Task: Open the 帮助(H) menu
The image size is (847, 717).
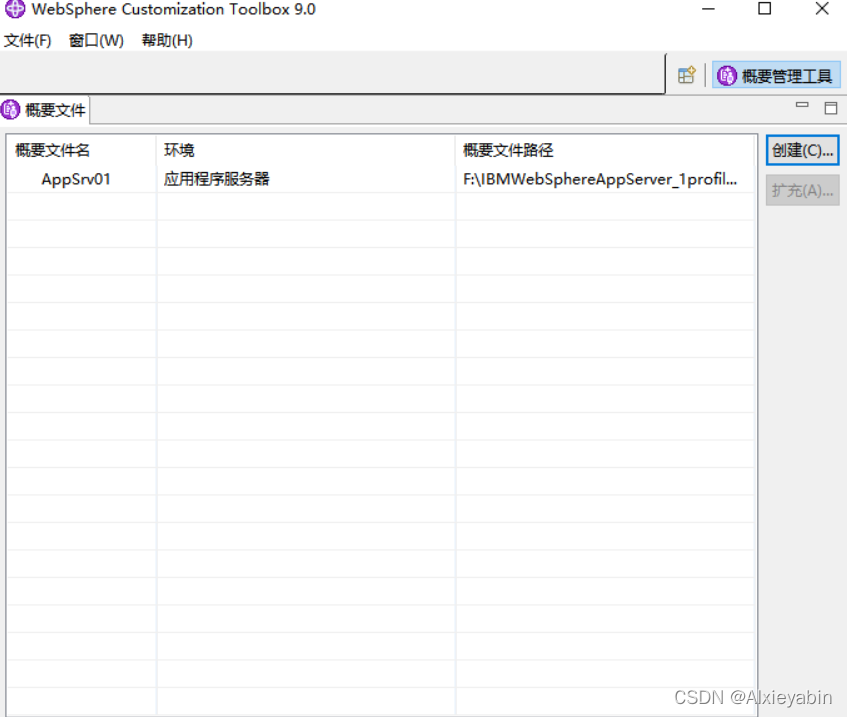Action: point(165,41)
